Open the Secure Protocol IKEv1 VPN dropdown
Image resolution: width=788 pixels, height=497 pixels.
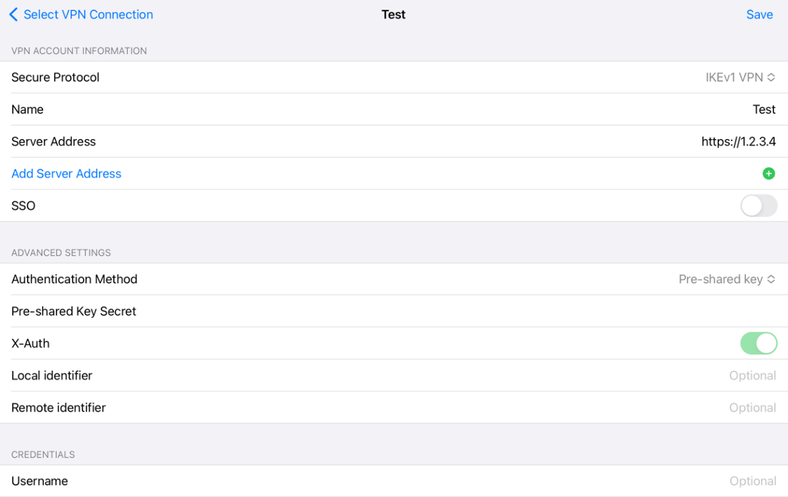[740, 77]
